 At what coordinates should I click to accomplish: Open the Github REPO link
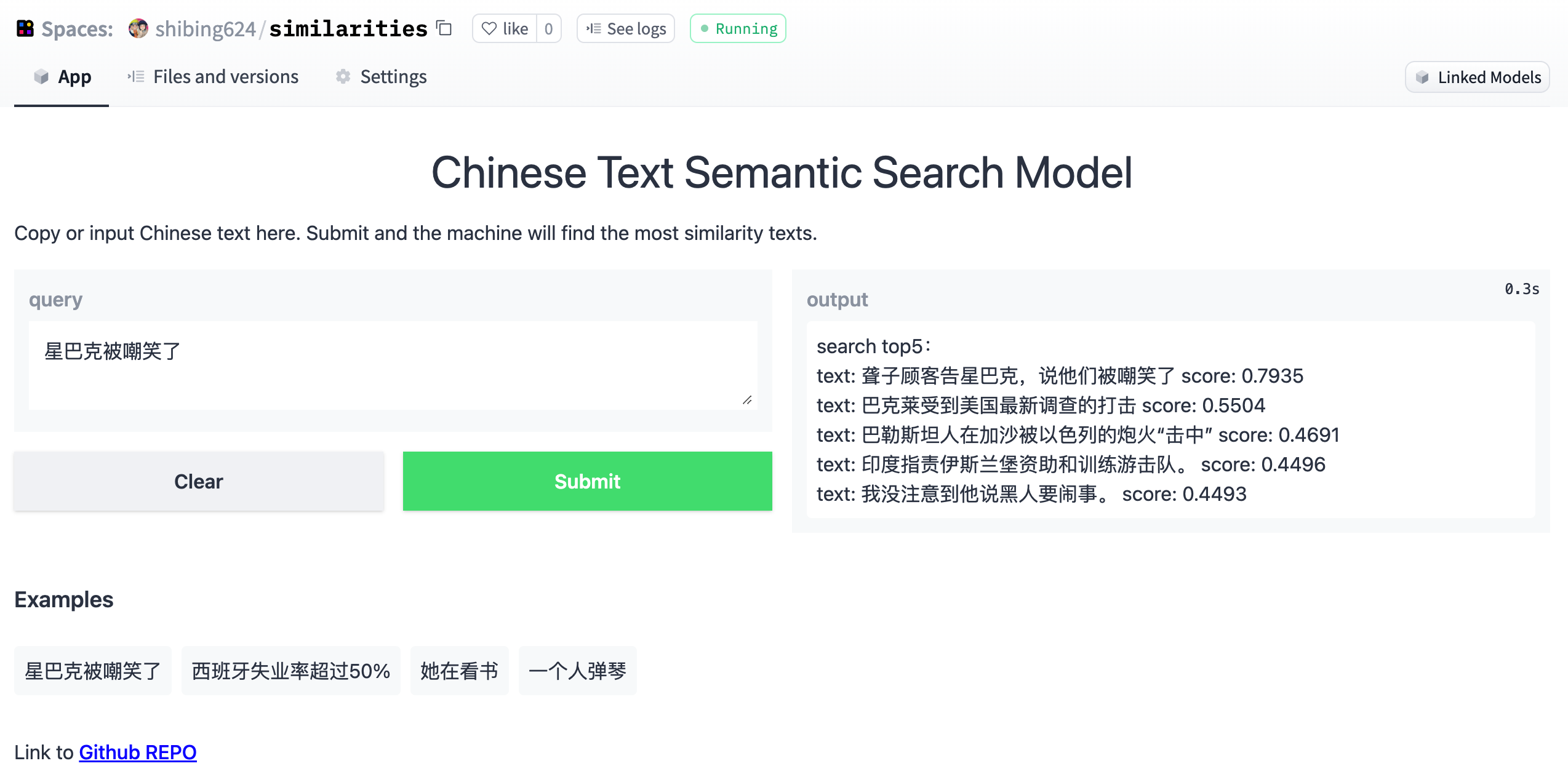point(138,752)
